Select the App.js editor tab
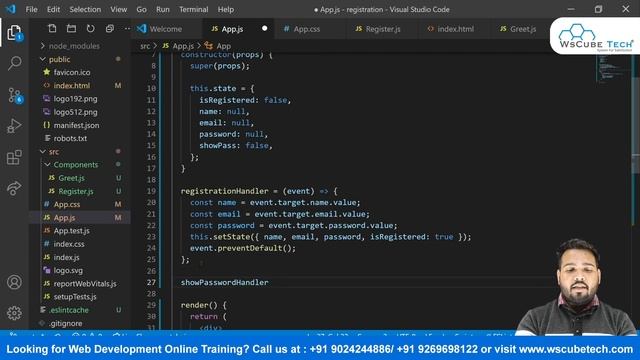The image size is (640, 360). [x=233, y=29]
